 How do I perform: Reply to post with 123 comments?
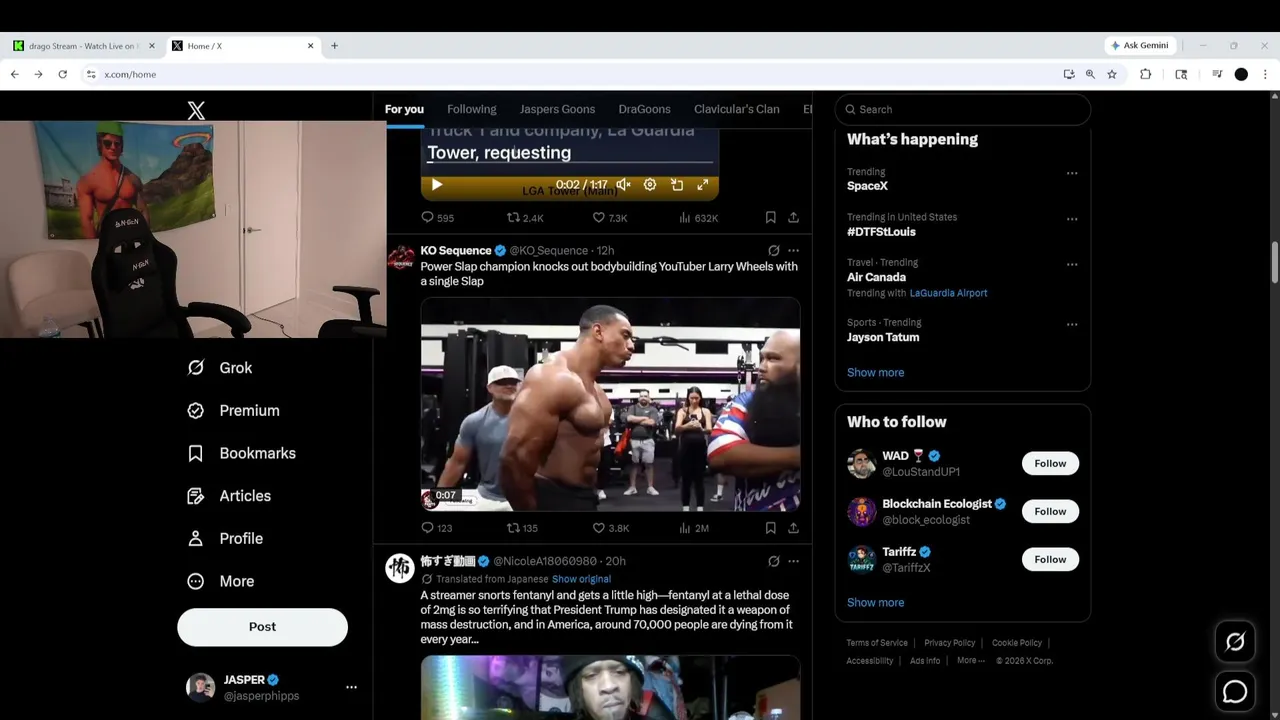(x=437, y=528)
